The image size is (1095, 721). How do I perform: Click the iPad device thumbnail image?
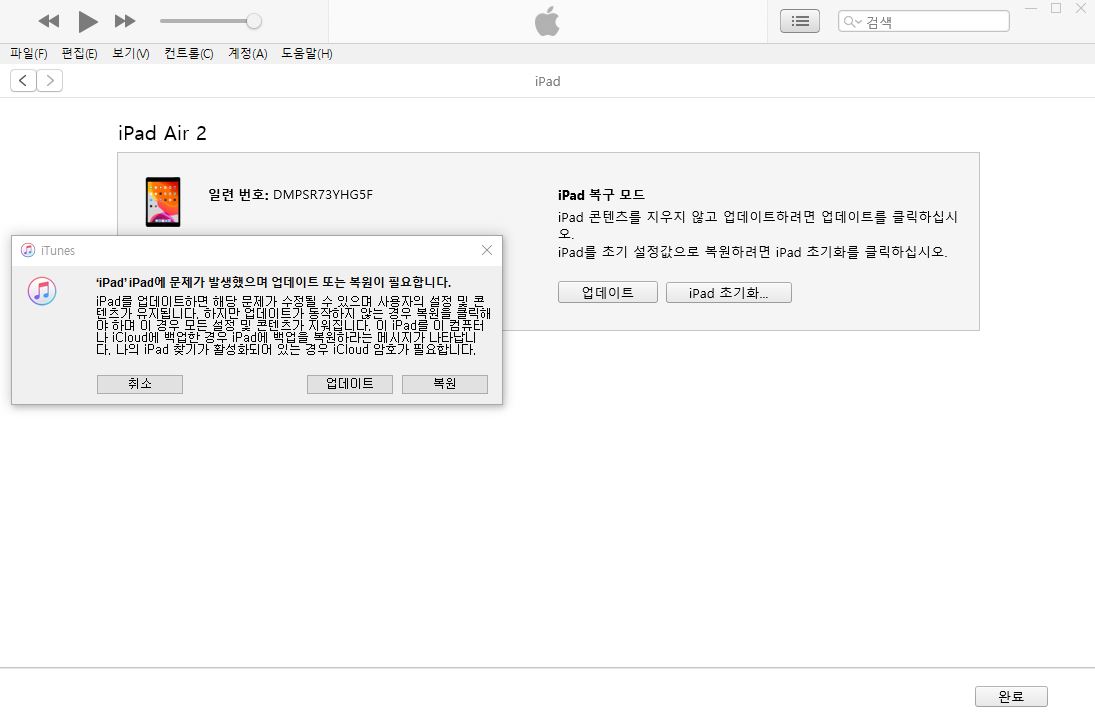click(x=163, y=202)
